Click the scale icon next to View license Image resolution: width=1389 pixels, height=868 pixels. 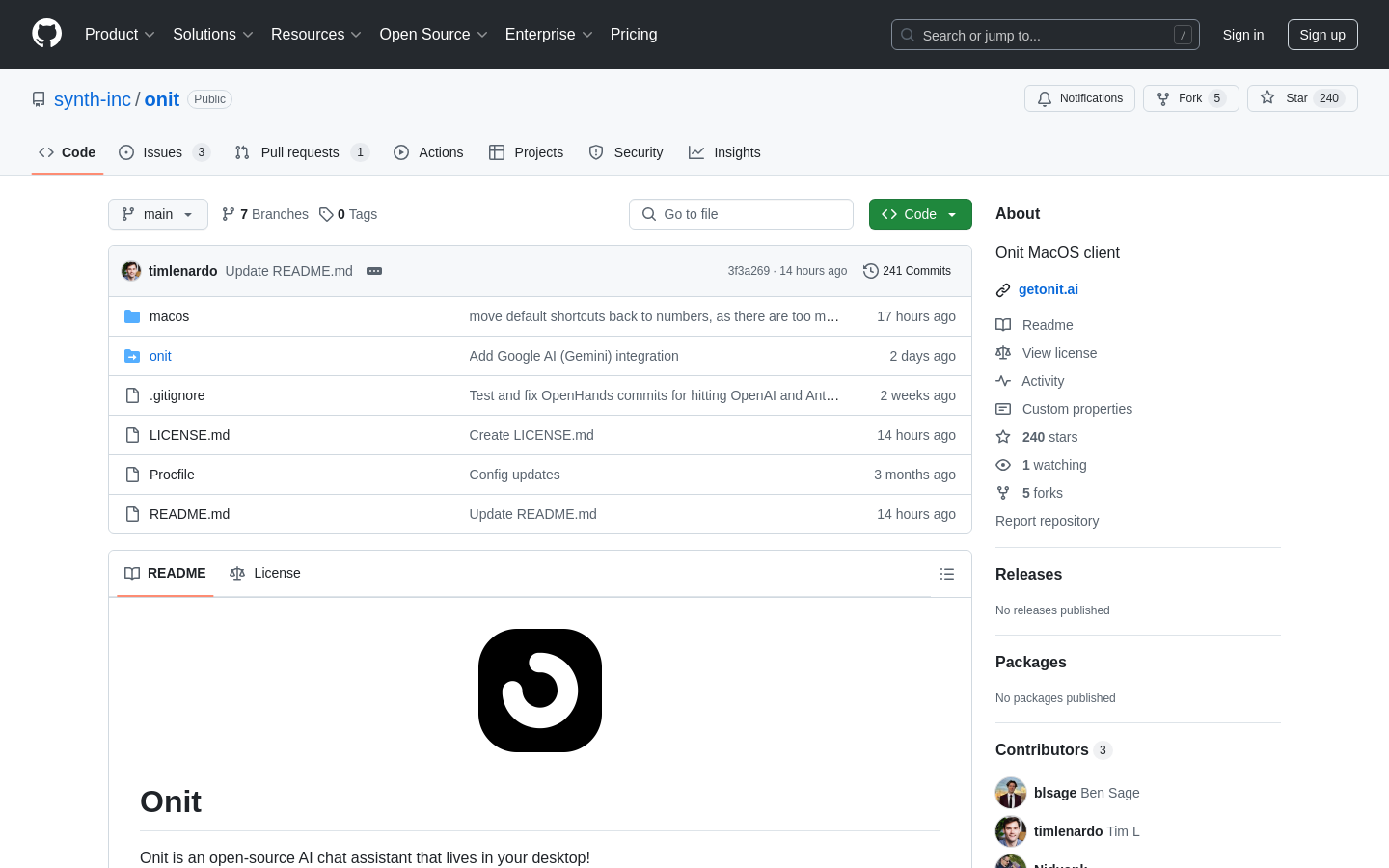[x=1003, y=353]
